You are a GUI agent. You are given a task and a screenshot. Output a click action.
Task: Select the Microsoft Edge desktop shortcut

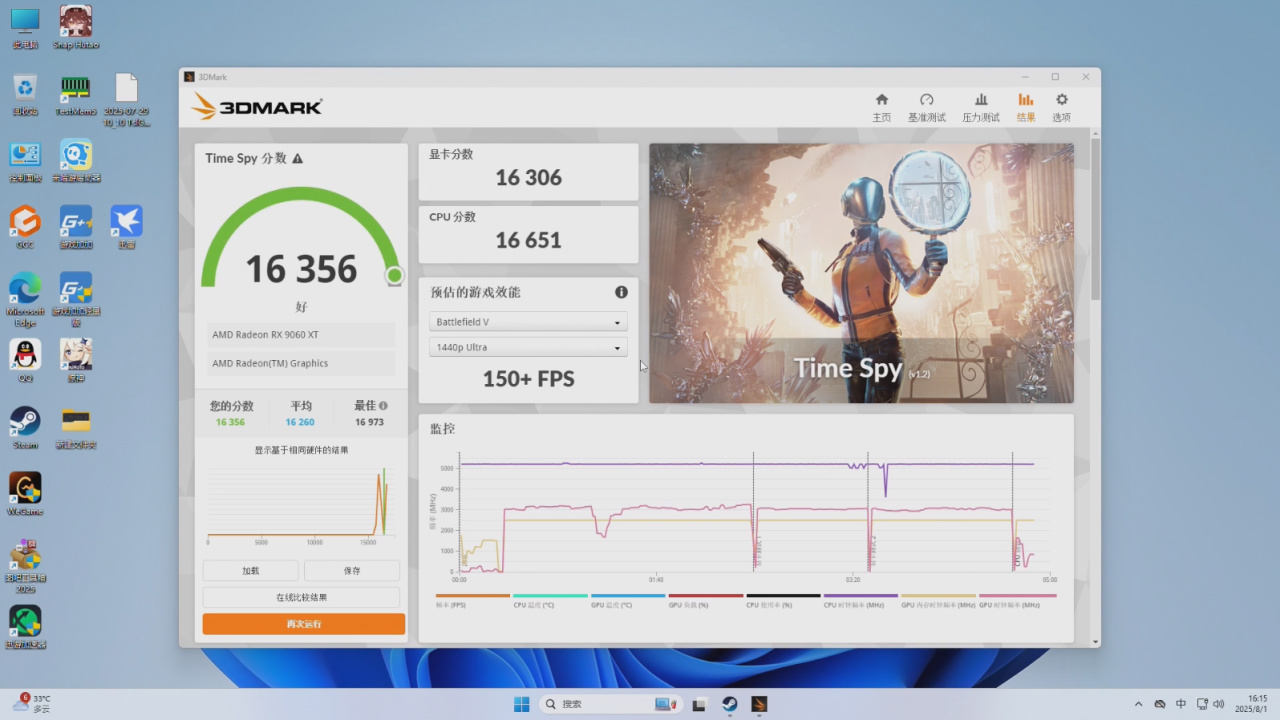tap(25, 299)
